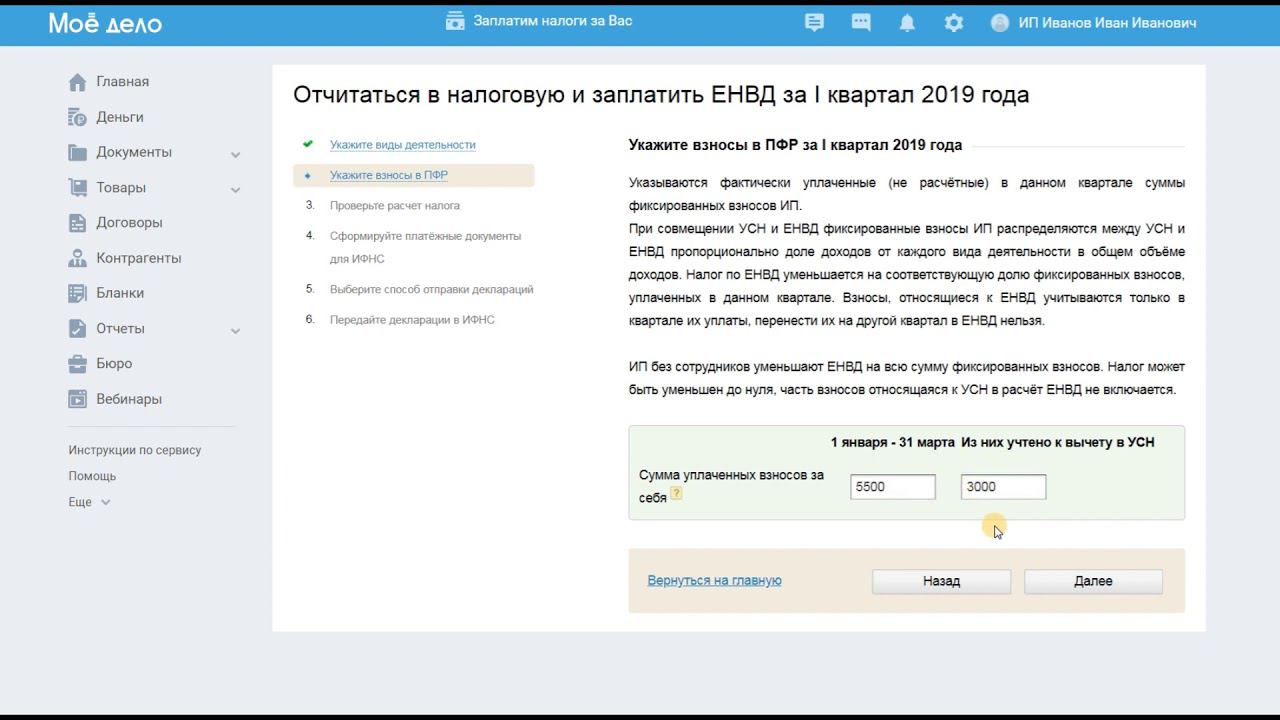Expand the Документы submenu arrow
The width and height of the screenshot is (1280, 720).
pos(235,154)
